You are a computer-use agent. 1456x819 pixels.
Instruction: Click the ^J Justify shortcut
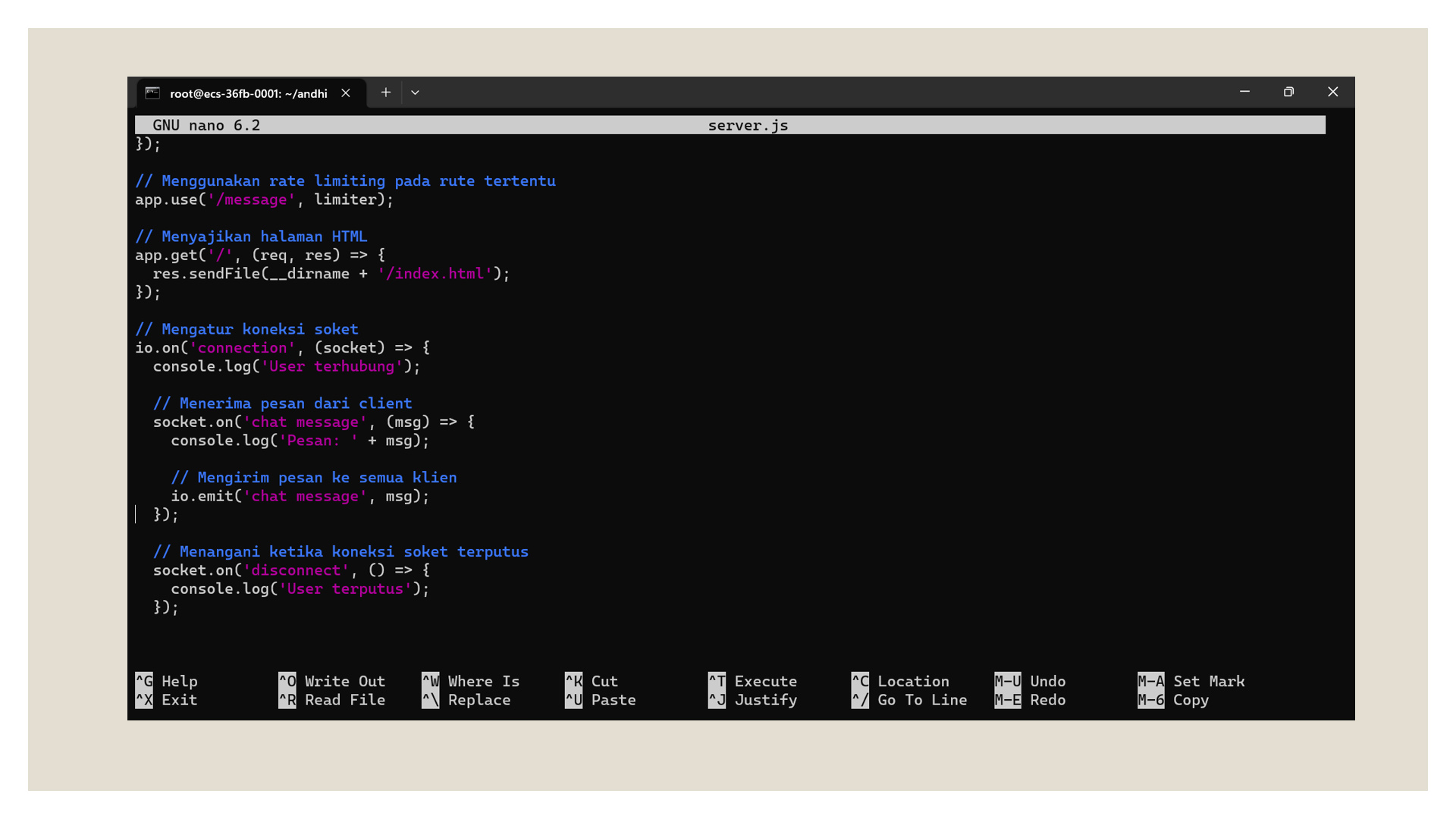point(753,700)
